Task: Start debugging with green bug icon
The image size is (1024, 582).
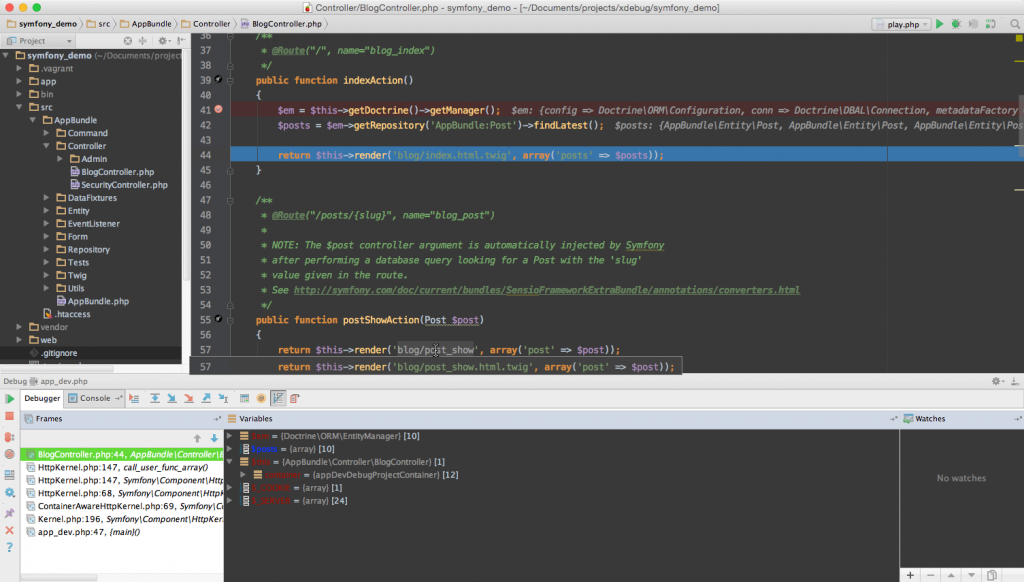Action: click(956, 24)
